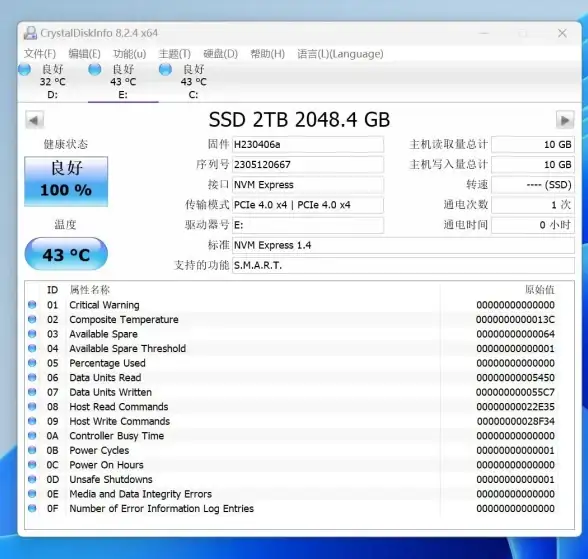The width and height of the screenshot is (588, 559).
Task: Open the 文件(F) menu
Action: [x=40, y=54]
